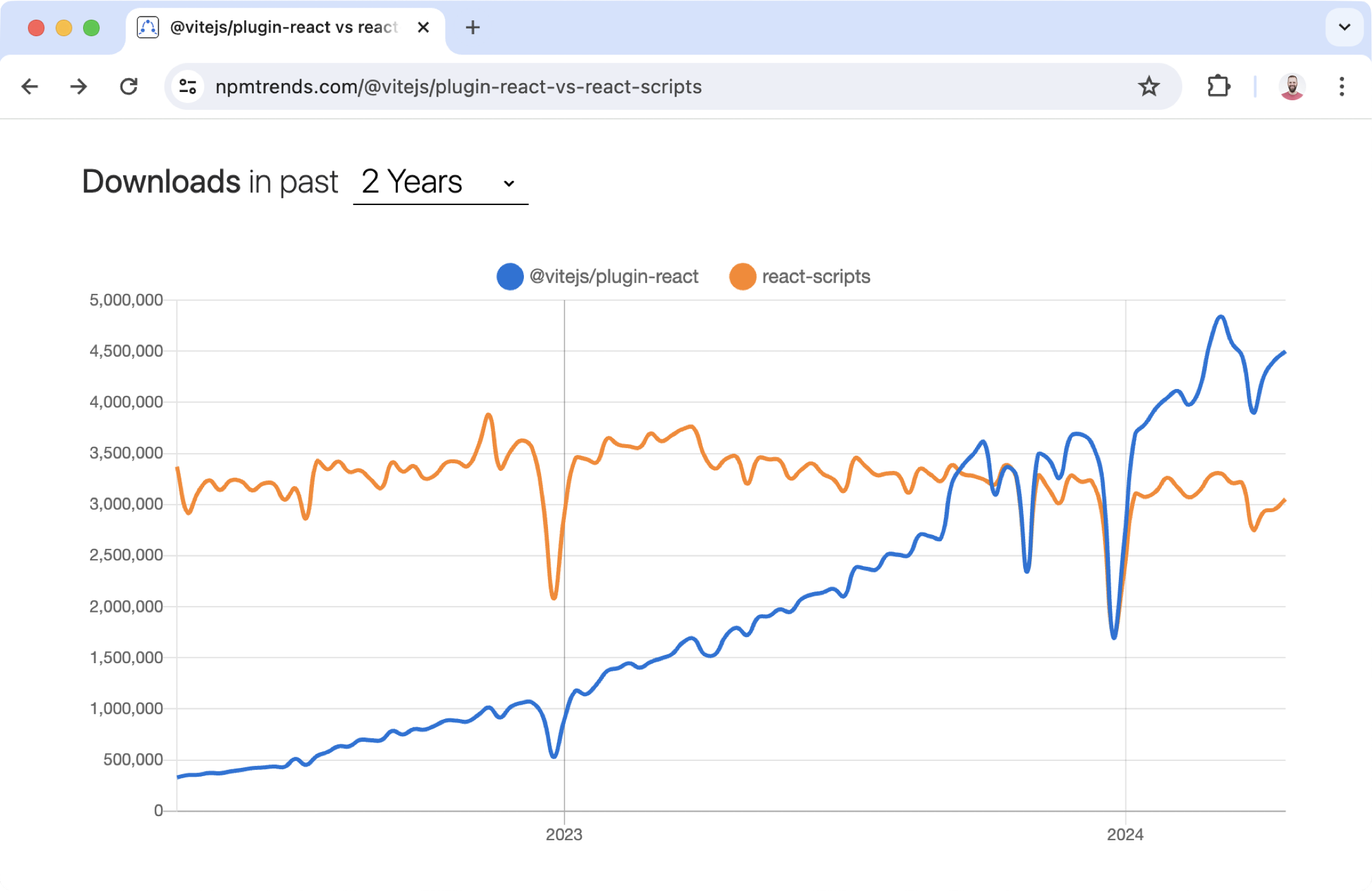The width and height of the screenshot is (1372, 891).
Task: Click the browser forward navigation arrow
Action: 78,87
